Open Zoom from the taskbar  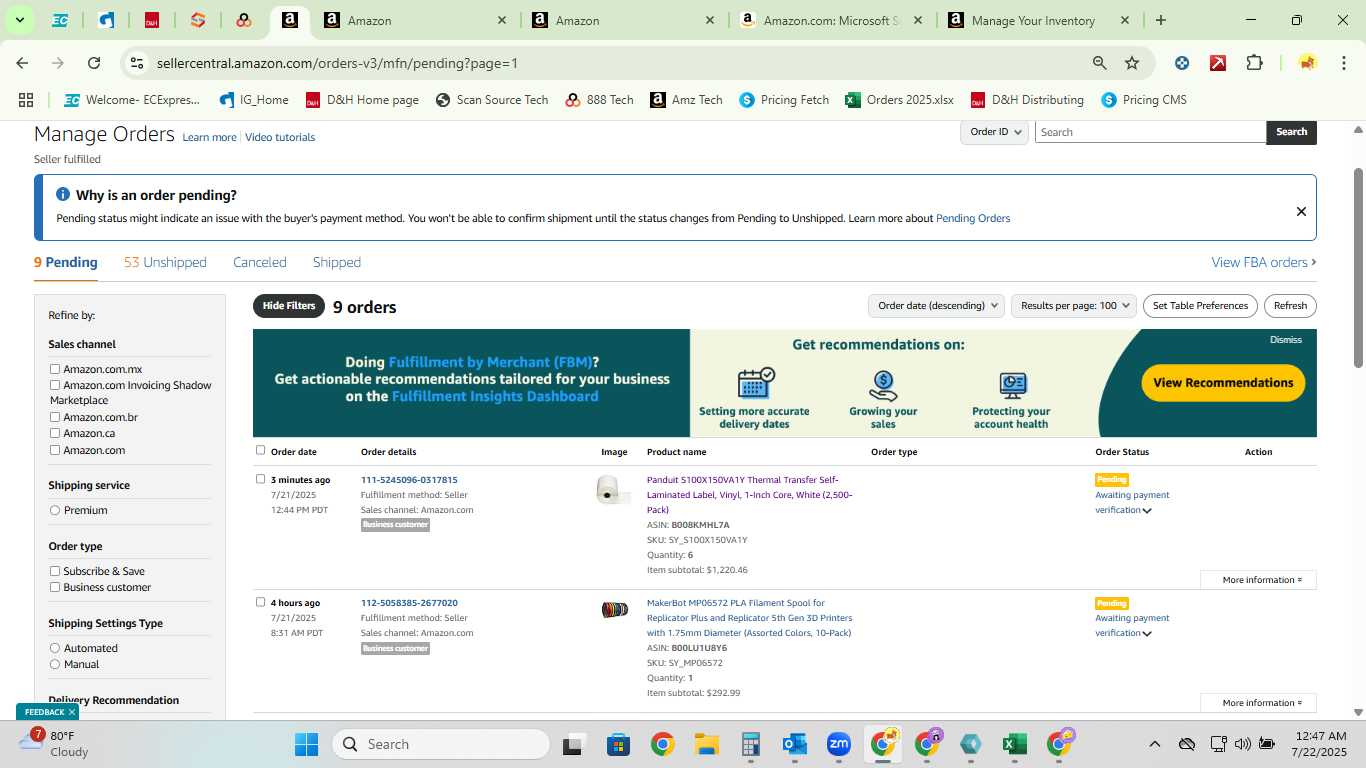[838, 744]
